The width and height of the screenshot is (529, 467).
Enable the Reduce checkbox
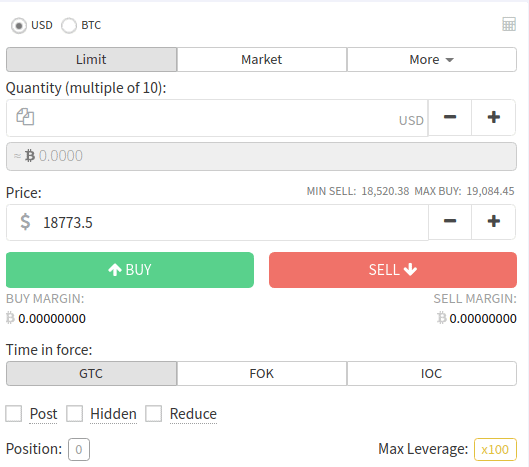[154, 414]
